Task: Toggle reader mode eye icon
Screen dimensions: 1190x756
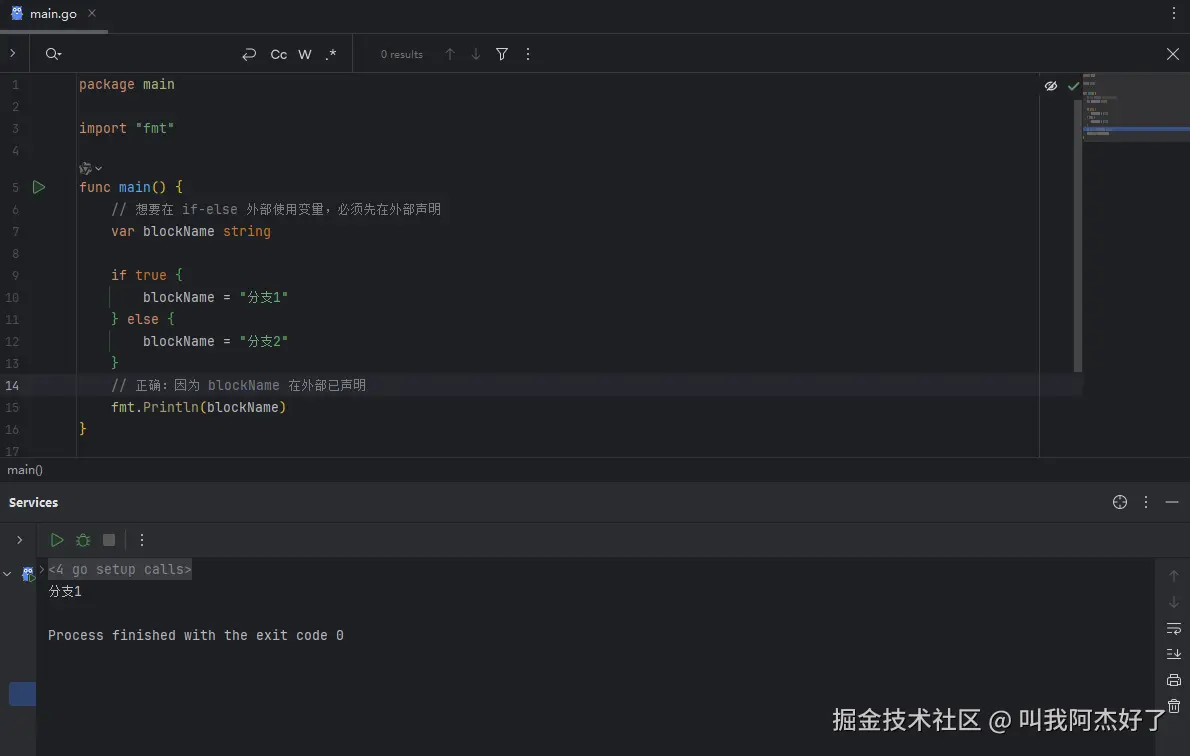Action: point(1050,86)
